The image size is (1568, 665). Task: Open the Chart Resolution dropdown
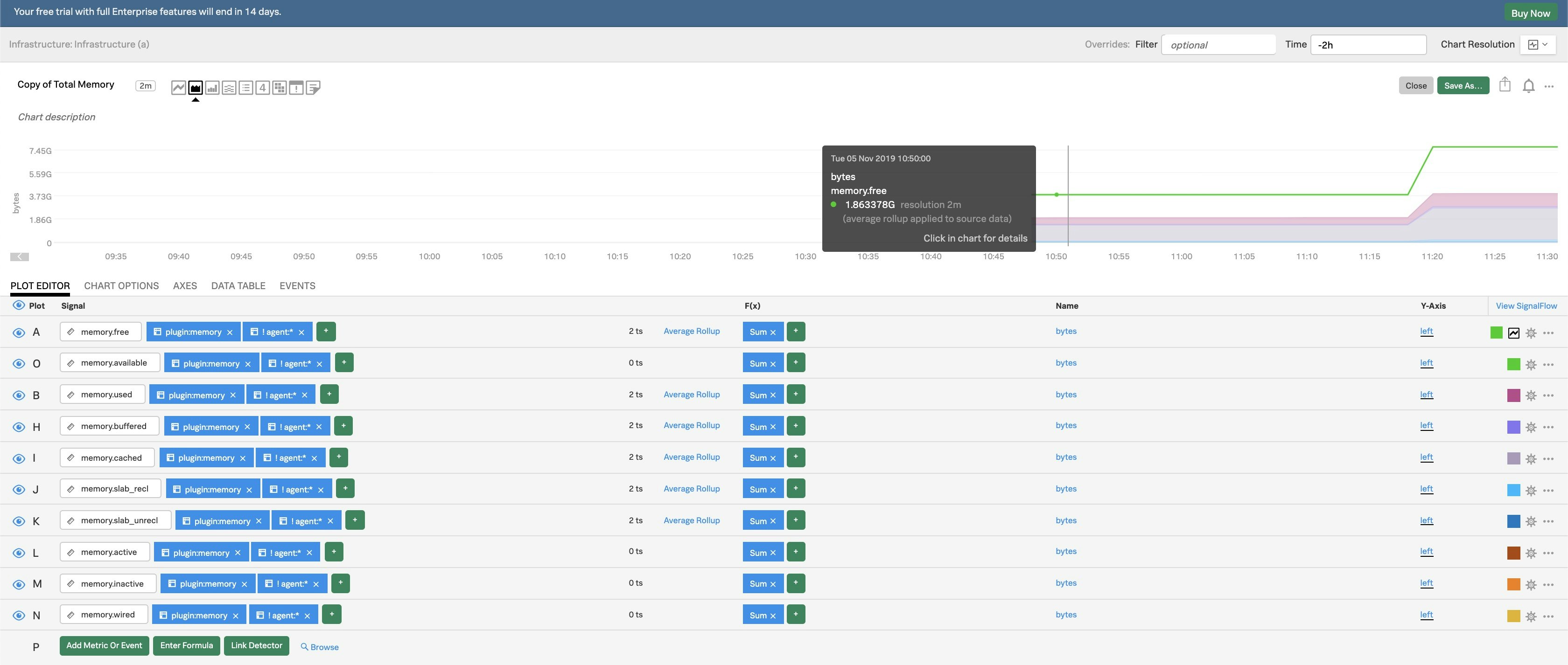[x=1539, y=44]
